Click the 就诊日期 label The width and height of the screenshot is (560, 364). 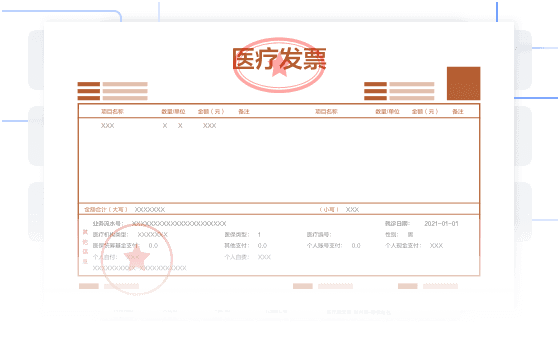397,224
